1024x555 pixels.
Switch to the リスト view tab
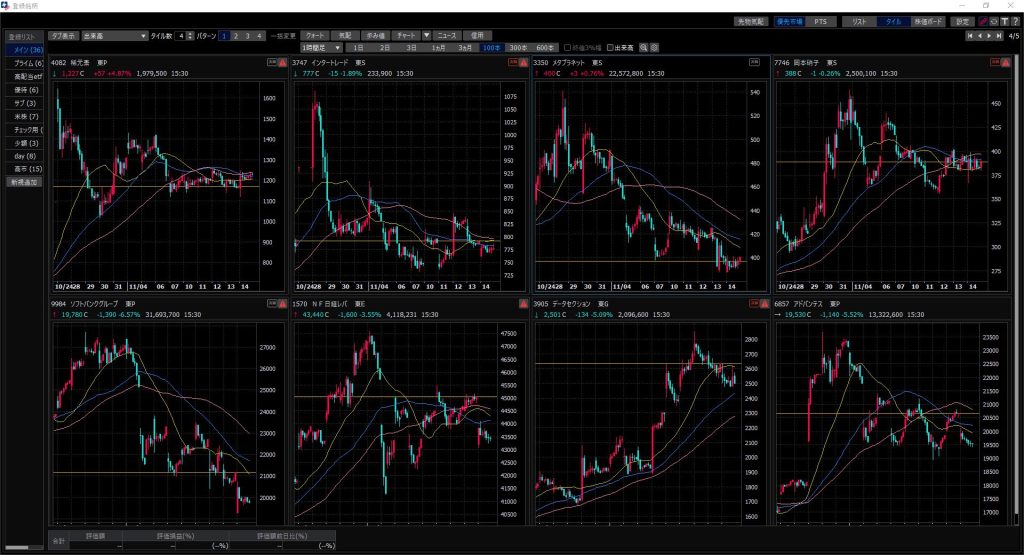click(858, 21)
